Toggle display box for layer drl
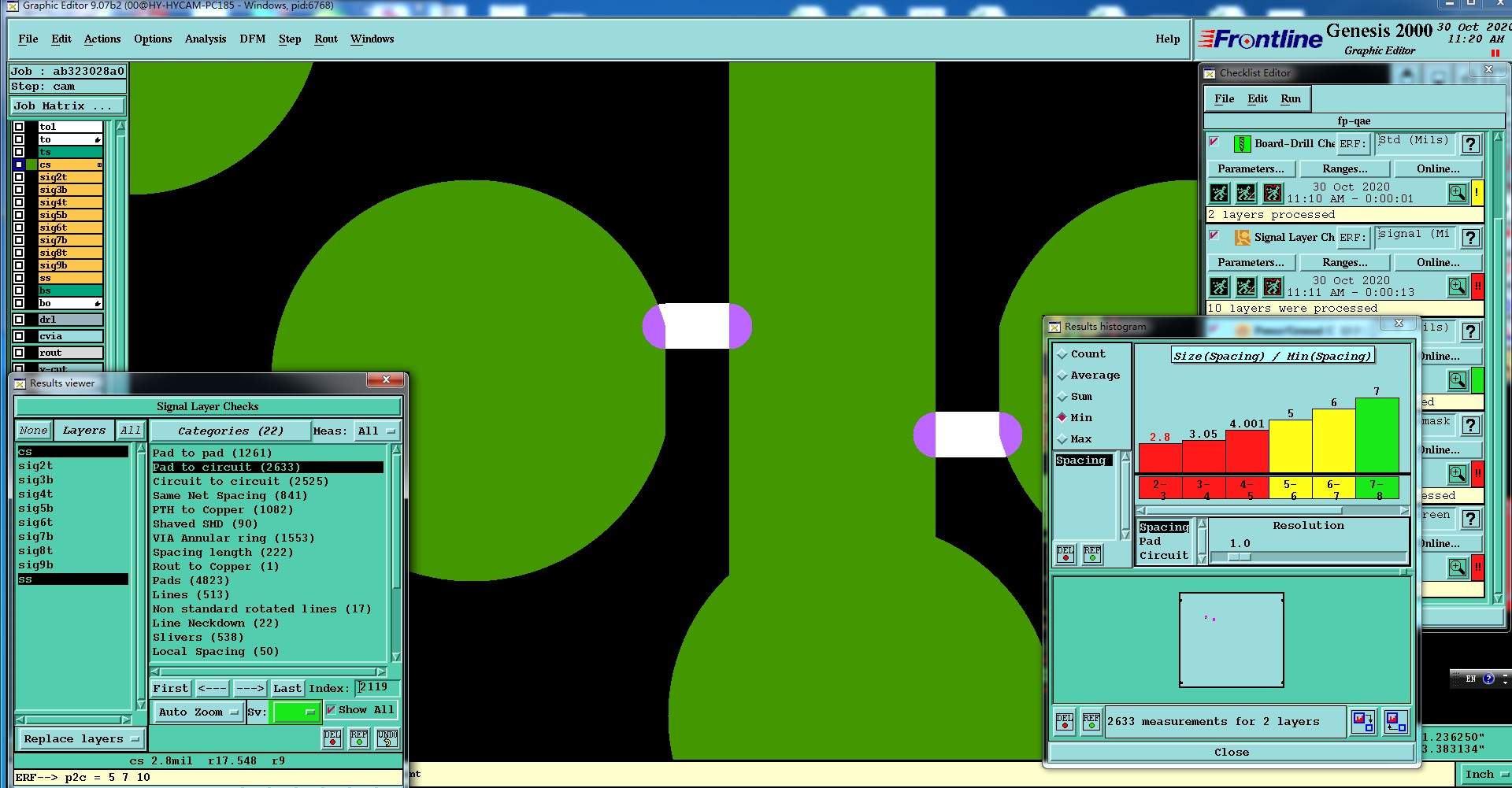Screen dimensions: 1512x788 (x=19, y=320)
